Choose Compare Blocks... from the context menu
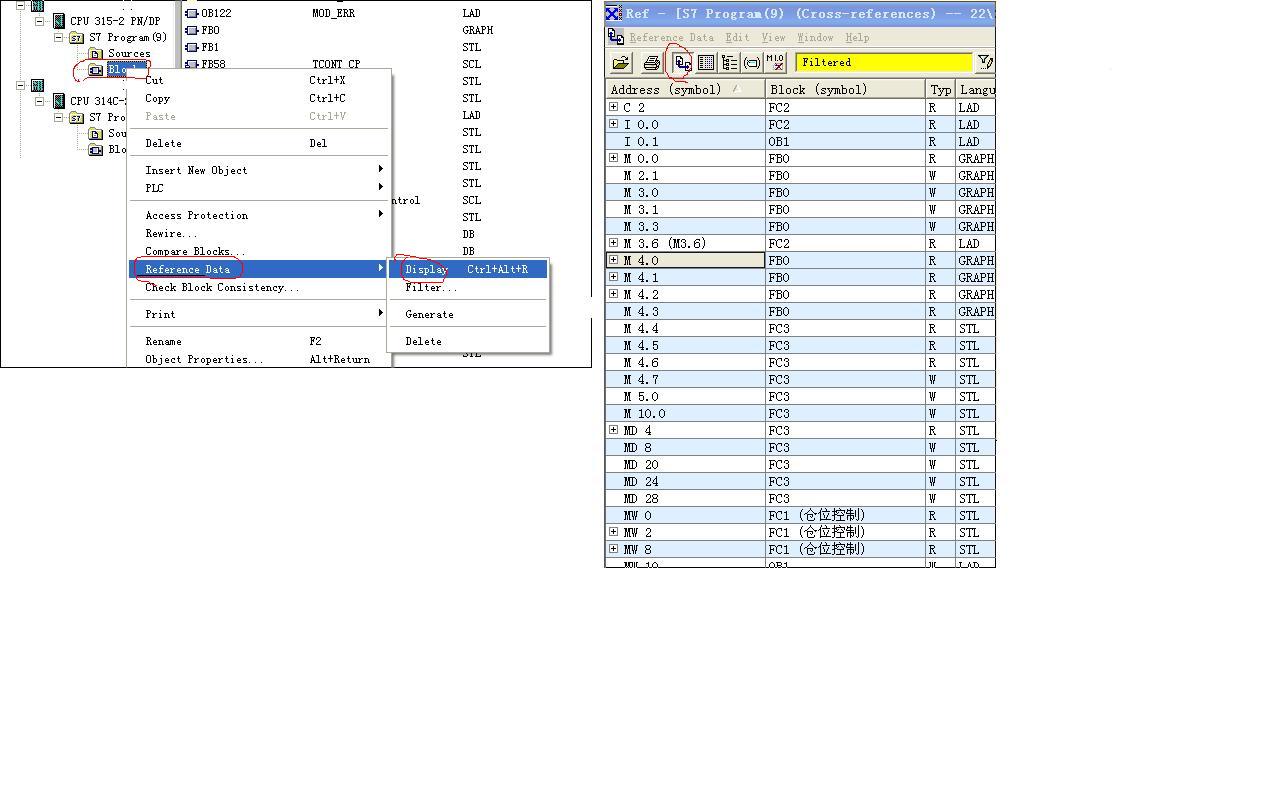1280x800 pixels. pos(259,251)
